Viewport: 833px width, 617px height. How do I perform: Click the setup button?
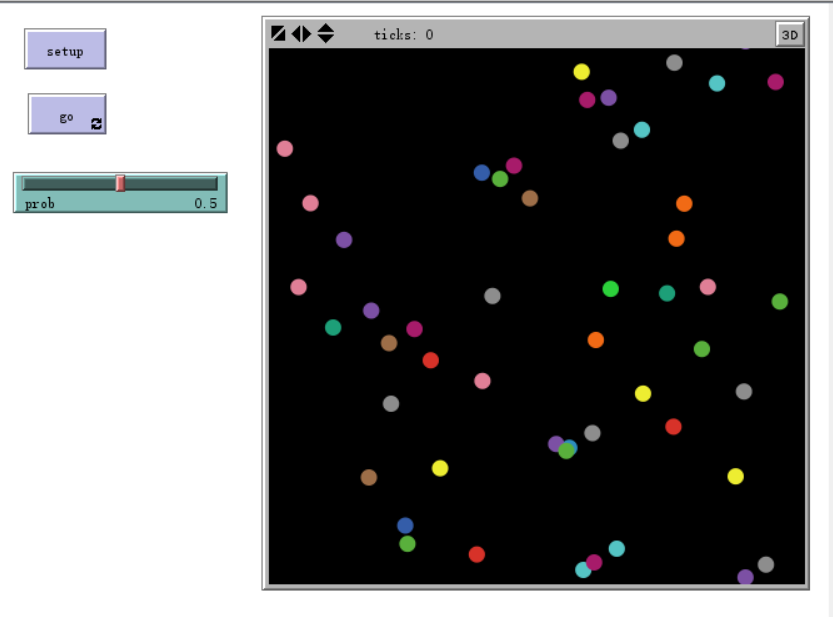pyautogui.click(x=65, y=49)
